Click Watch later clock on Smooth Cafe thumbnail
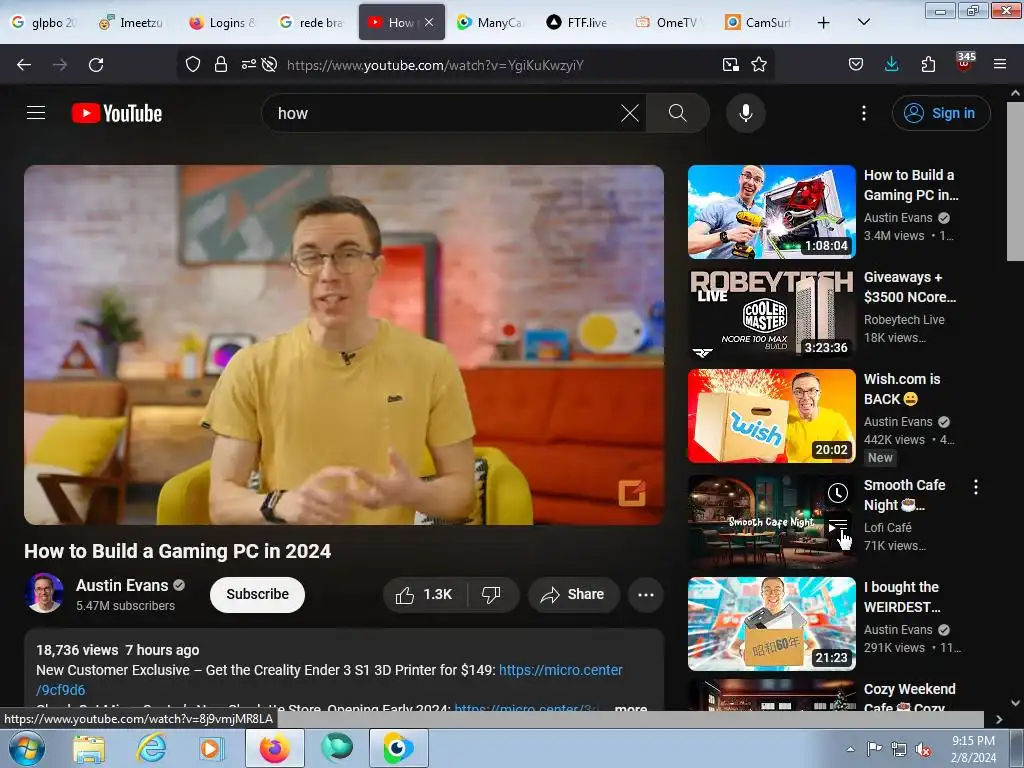Viewport: 1024px width, 768px height. click(837, 493)
